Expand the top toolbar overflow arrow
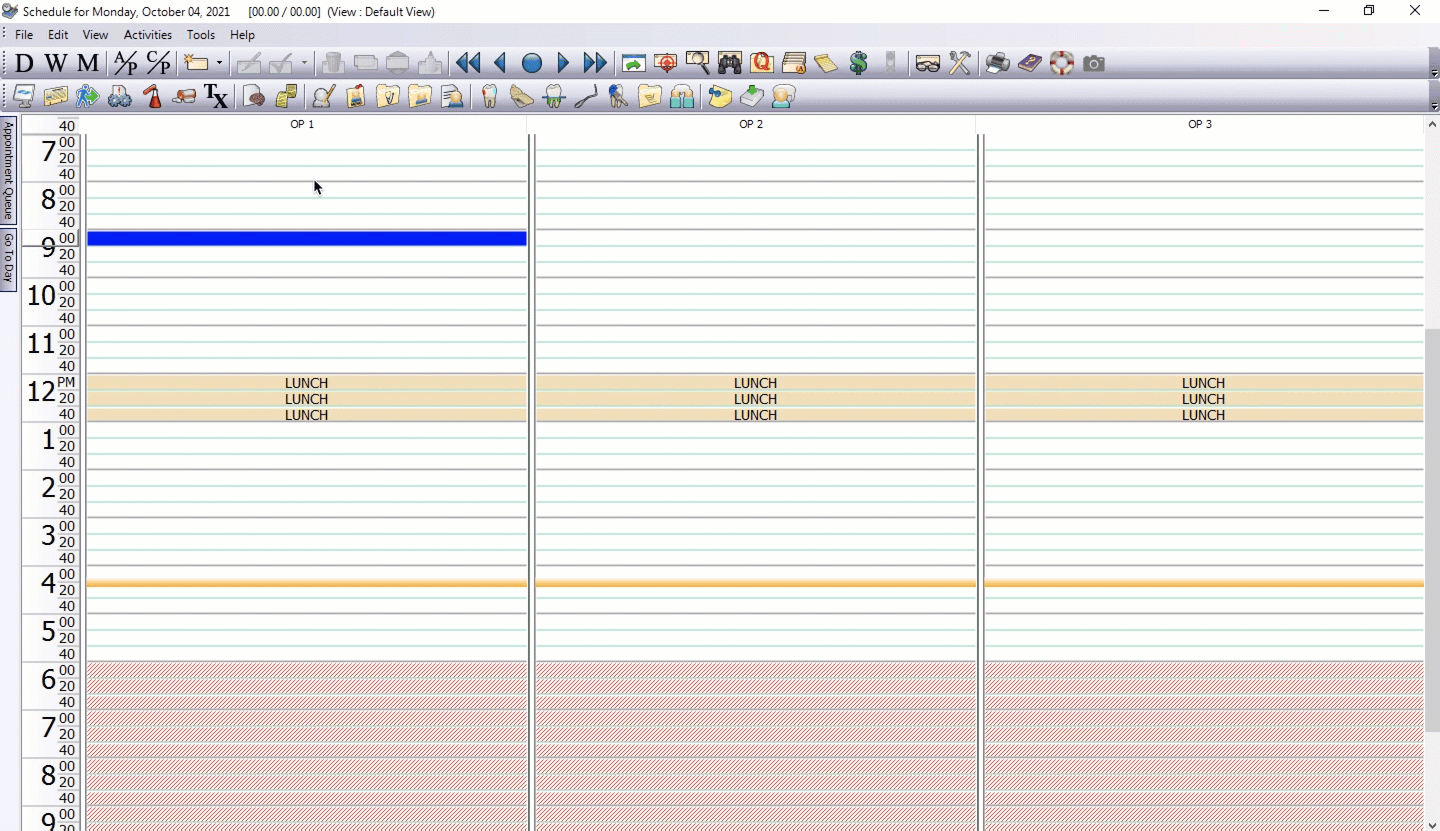1440x831 pixels. [x=1434, y=73]
